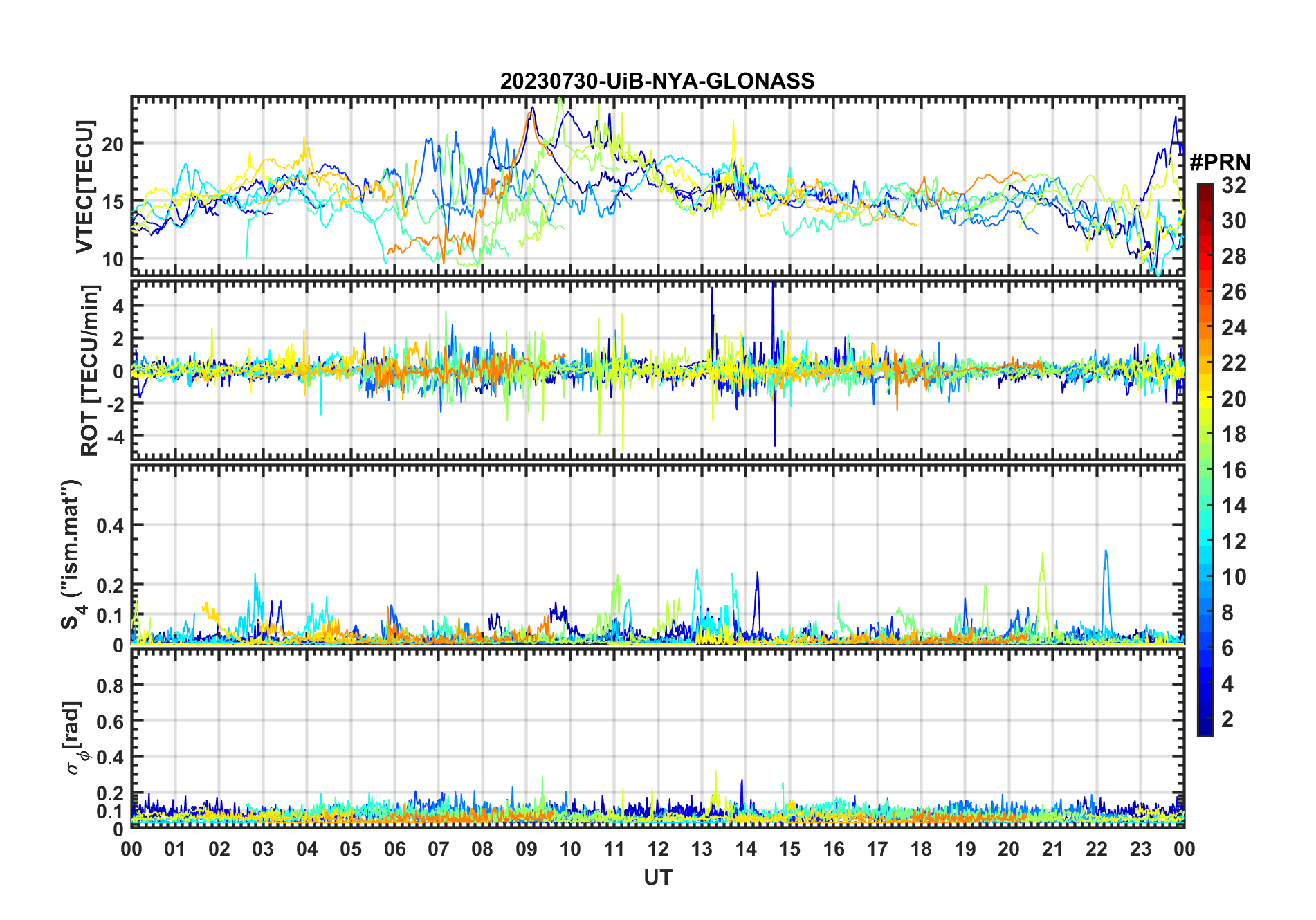
Task: Select colorbar tick label "16"
Action: (x=1234, y=470)
